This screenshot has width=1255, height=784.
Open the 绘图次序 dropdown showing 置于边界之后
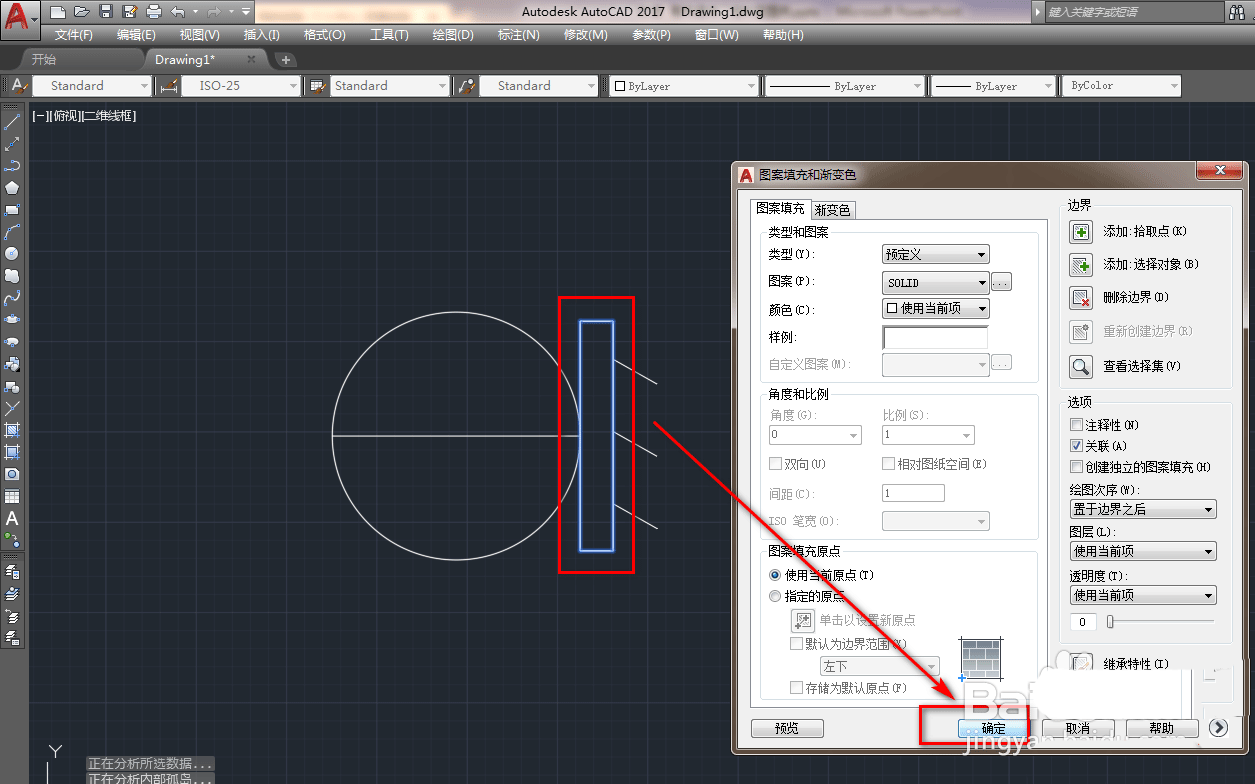[1142, 510]
